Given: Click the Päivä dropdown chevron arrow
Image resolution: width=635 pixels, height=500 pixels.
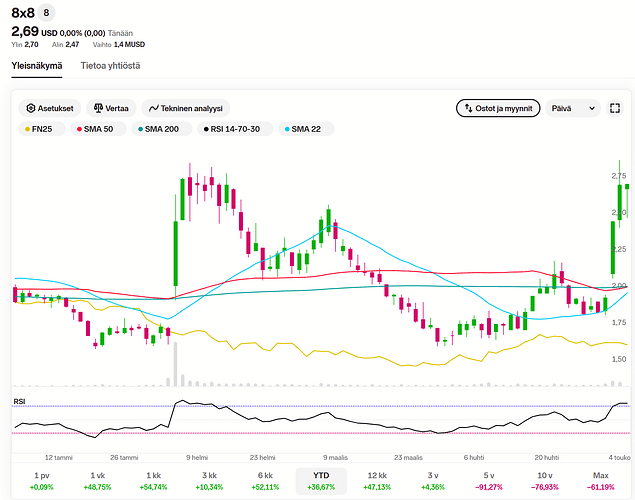Looking at the screenshot, I should [x=592, y=109].
